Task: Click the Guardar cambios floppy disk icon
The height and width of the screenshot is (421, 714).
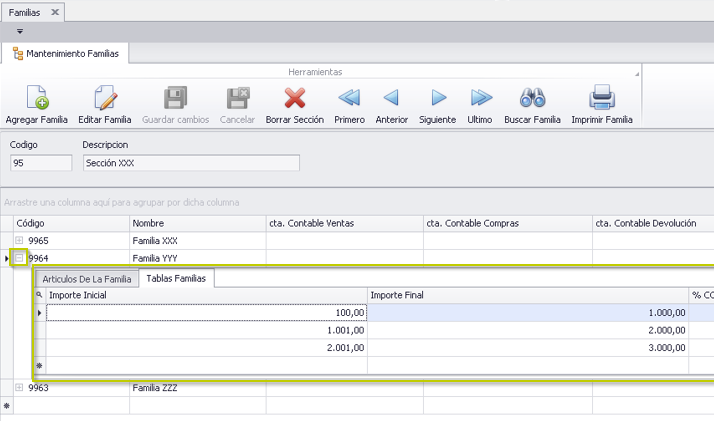Action: pyautogui.click(x=175, y=97)
